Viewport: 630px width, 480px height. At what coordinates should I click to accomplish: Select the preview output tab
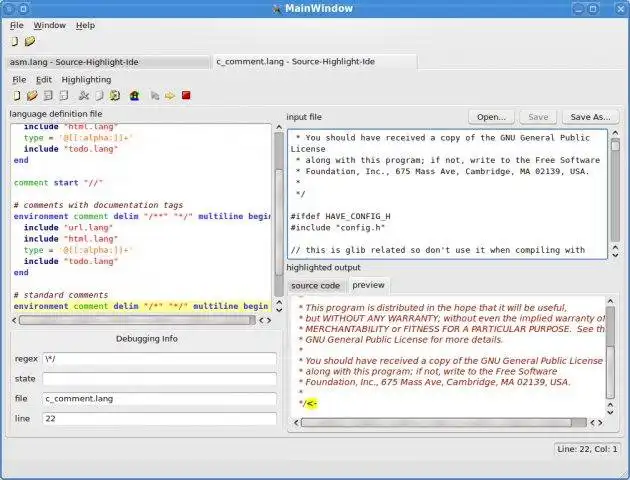tap(368, 285)
